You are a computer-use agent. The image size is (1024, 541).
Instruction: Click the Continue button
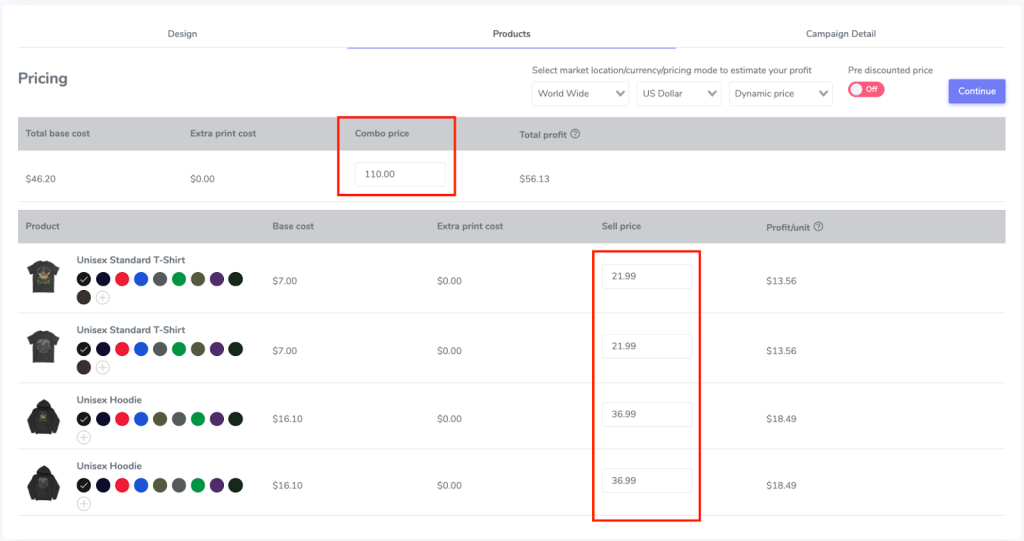point(976,91)
